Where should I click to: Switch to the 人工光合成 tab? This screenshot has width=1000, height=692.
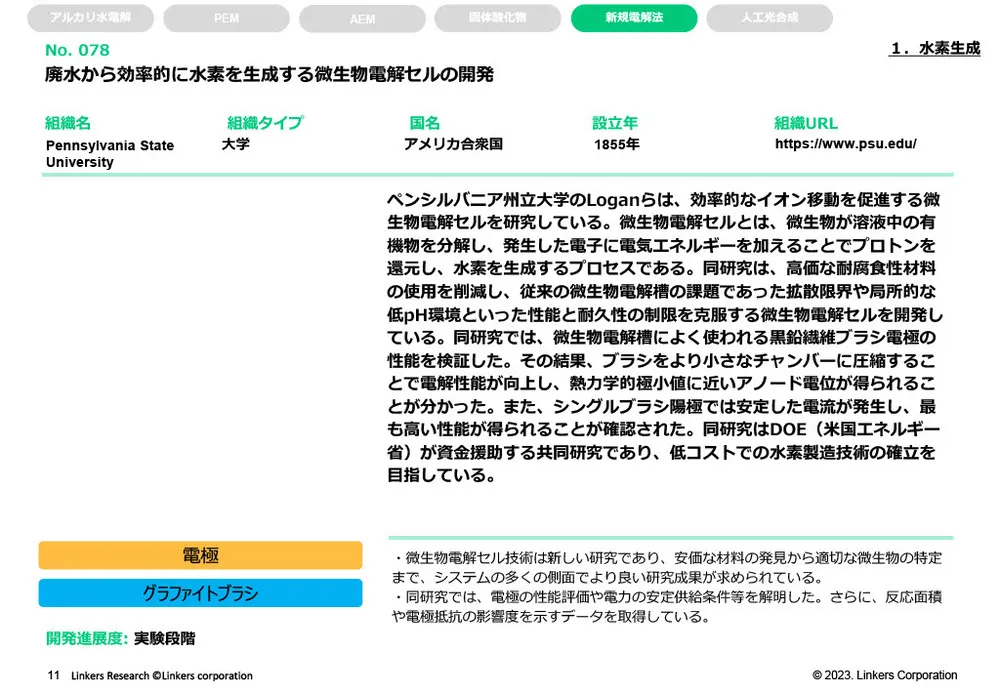coord(770,18)
